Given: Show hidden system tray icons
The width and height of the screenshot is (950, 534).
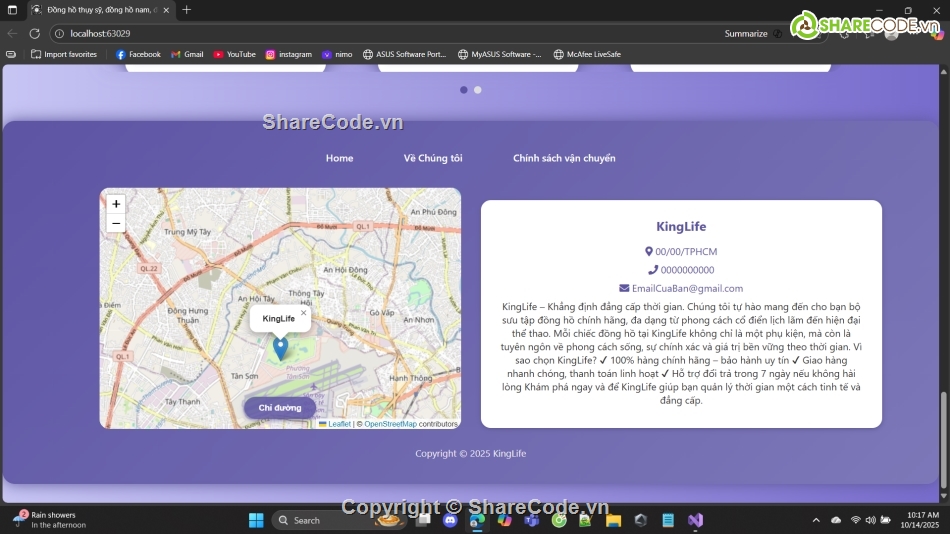Looking at the screenshot, I should tap(816, 520).
